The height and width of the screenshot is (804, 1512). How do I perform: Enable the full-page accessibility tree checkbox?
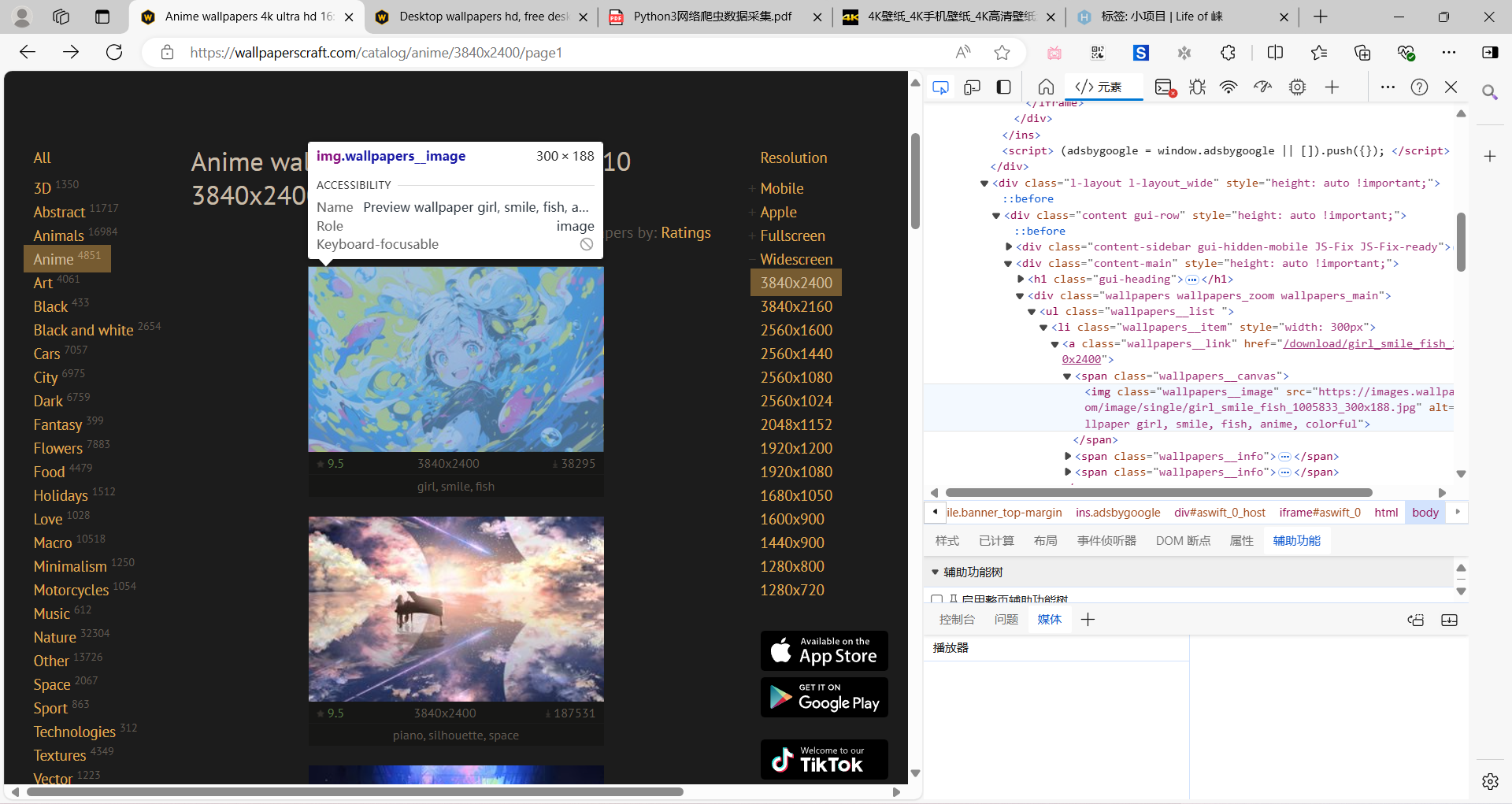936,599
